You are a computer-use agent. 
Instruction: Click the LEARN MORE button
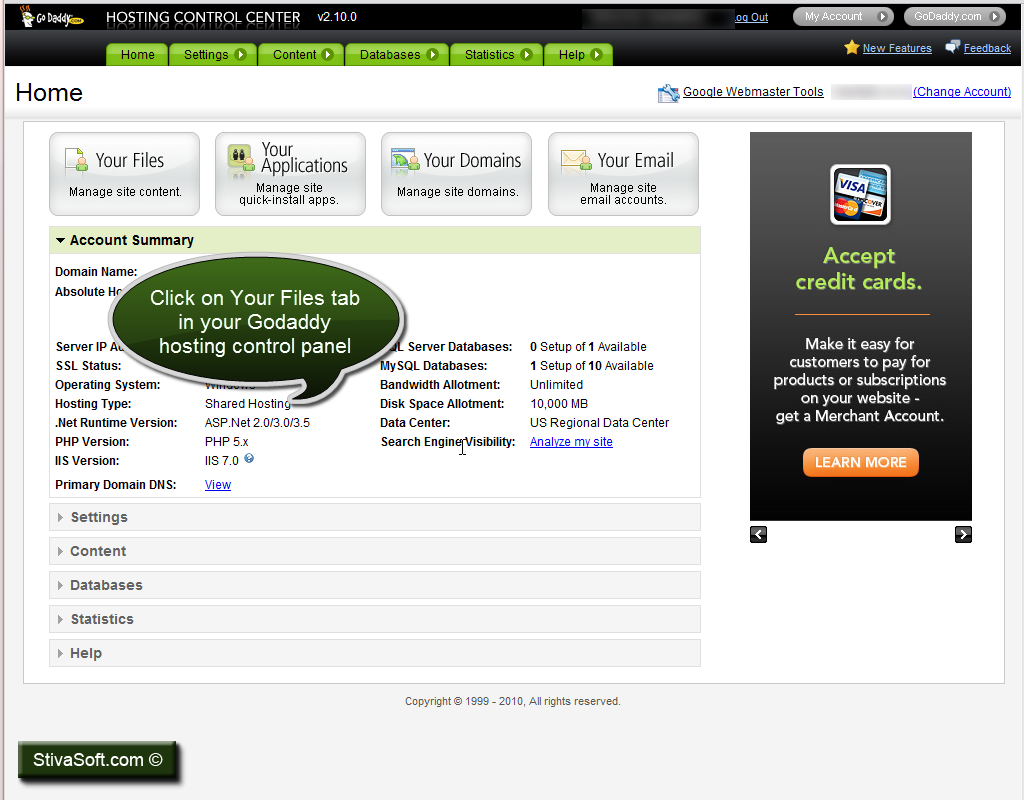tap(861, 462)
